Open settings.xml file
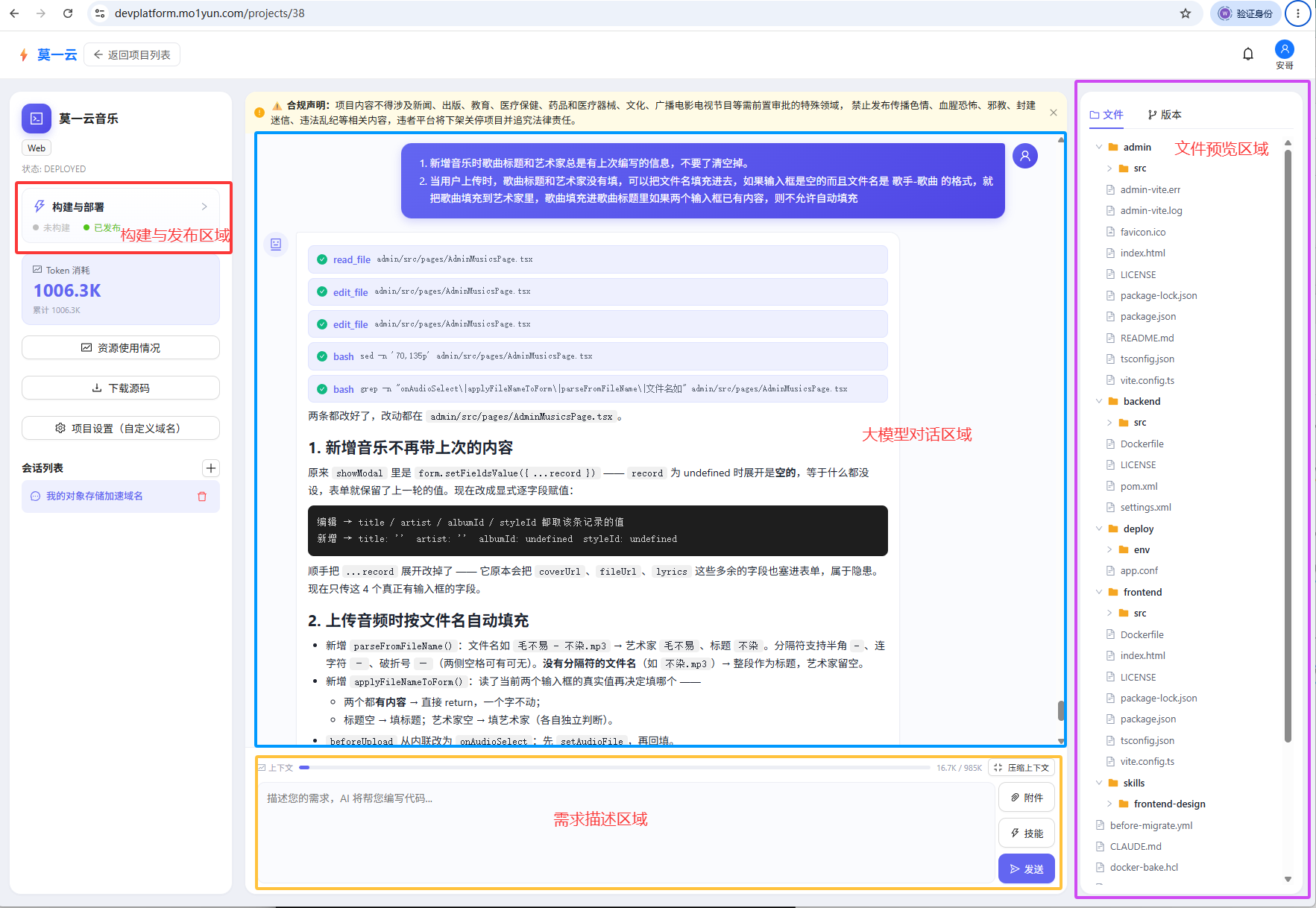The image size is (1316, 908). [x=1145, y=507]
